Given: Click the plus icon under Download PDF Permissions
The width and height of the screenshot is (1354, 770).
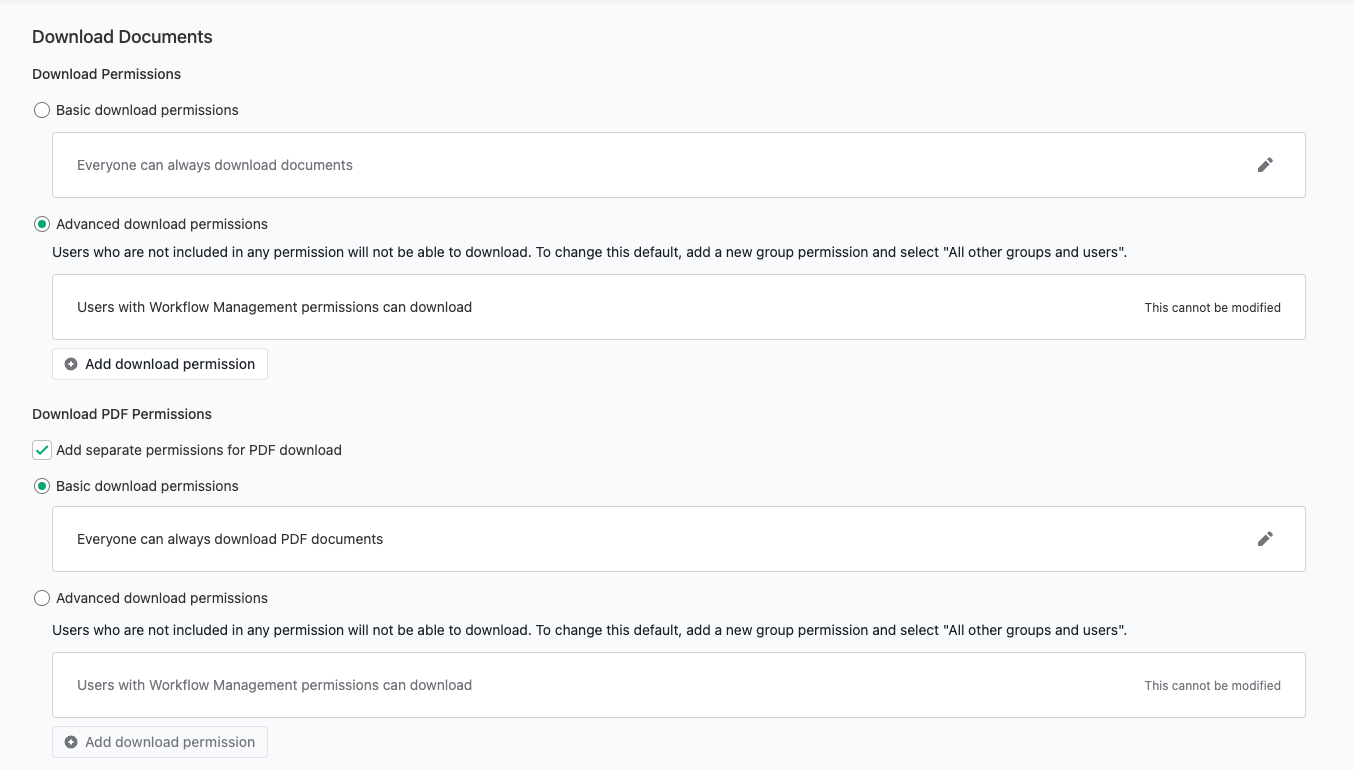Looking at the screenshot, I should click(x=71, y=743).
